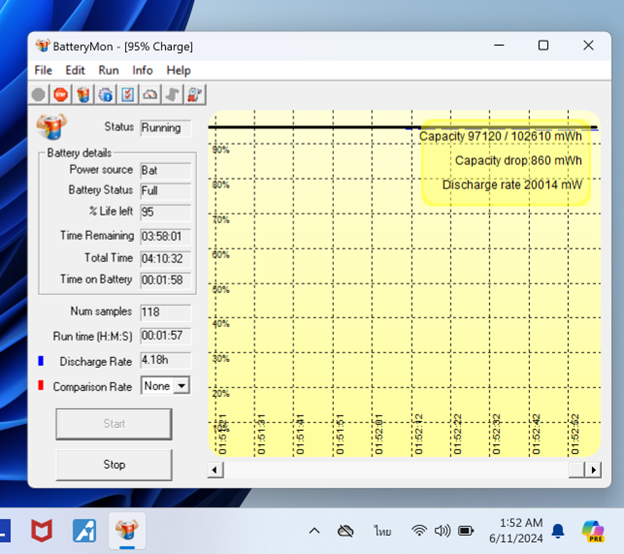Click the Discharge rate 20014 mW text
The height and width of the screenshot is (554, 624).
[512, 185]
